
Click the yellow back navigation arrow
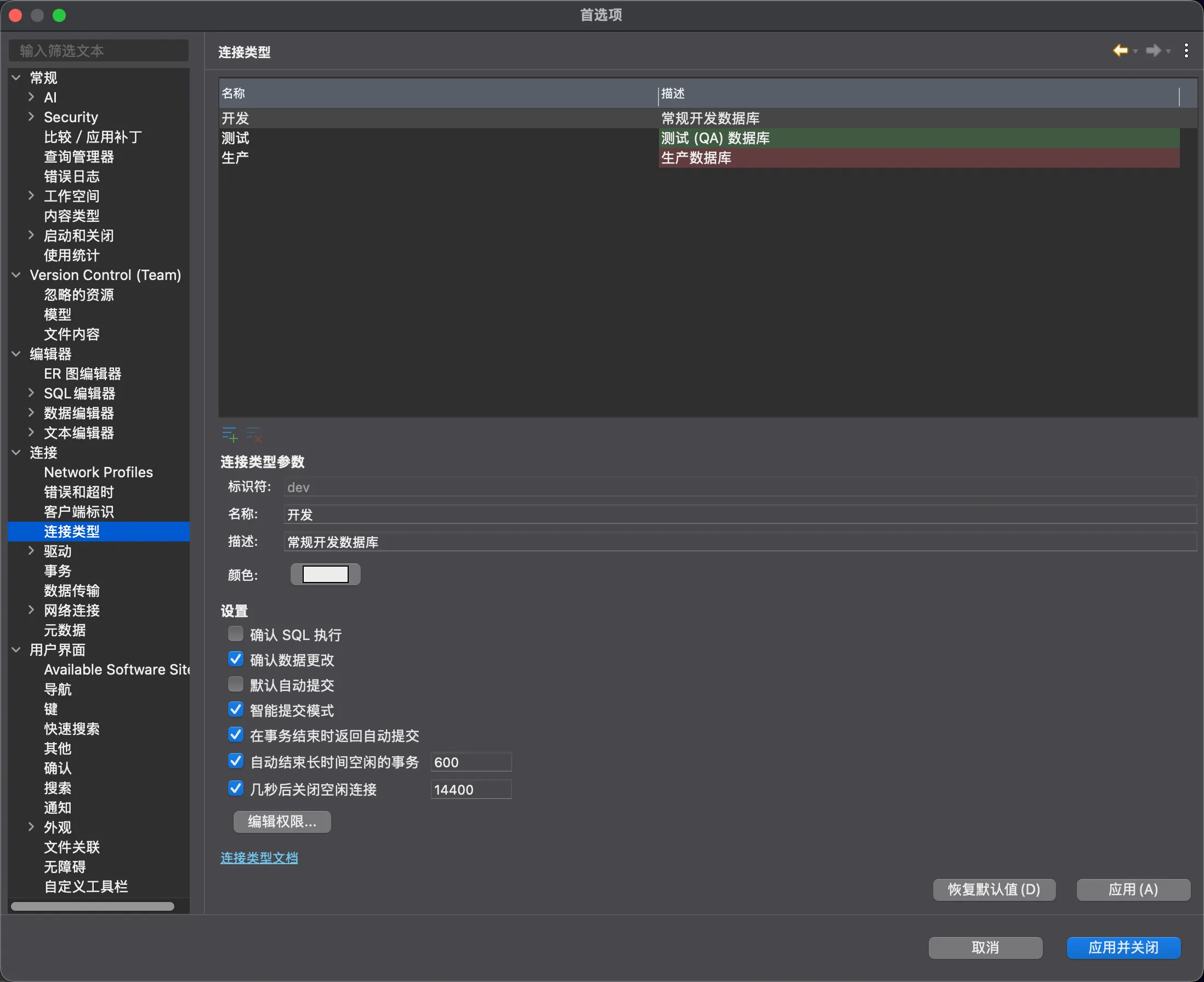(1120, 51)
